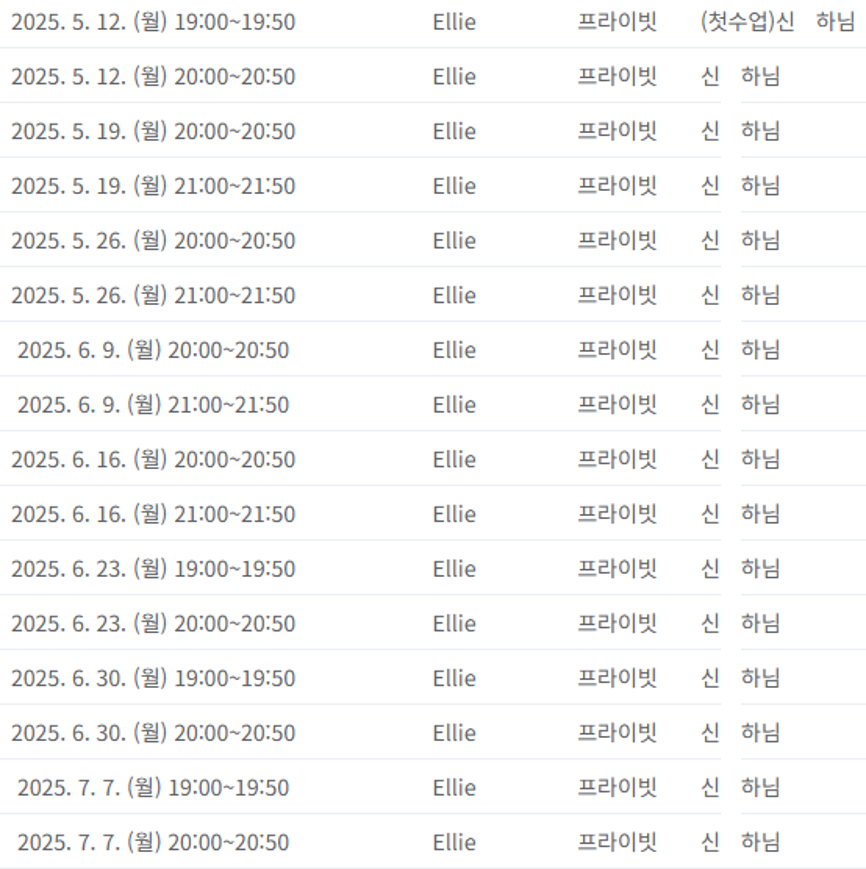The image size is (866, 869).
Task: Select the May 26 20:00~20:50 lesson time
Action: pyautogui.click(x=153, y=241)
